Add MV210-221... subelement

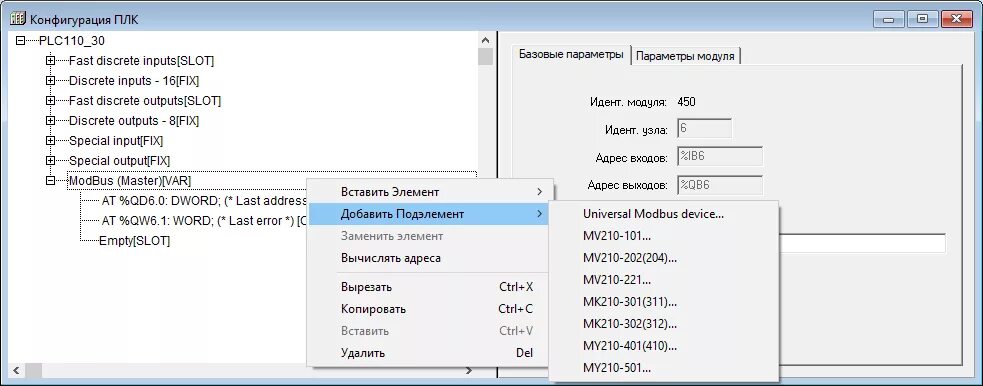click(x=663, y=280)
